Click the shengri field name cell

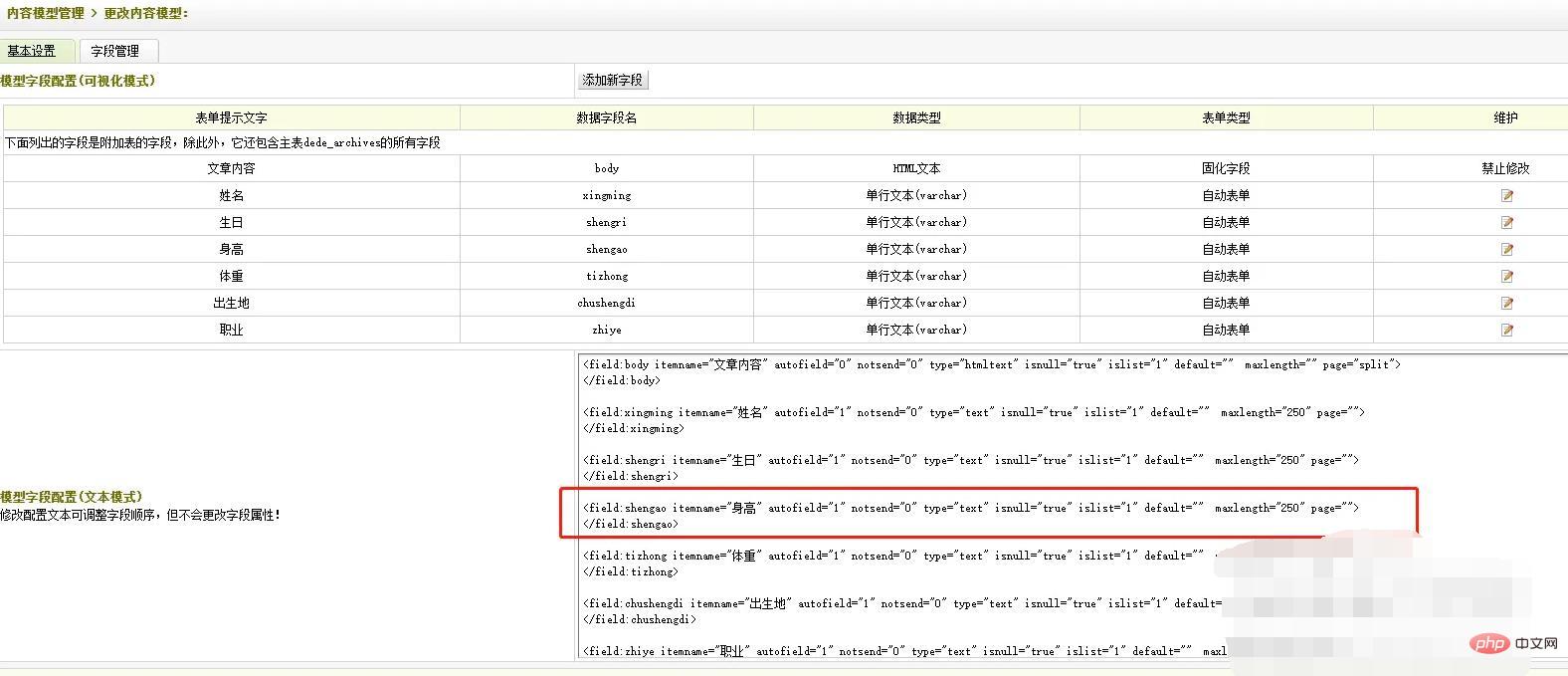click(607, 222)
